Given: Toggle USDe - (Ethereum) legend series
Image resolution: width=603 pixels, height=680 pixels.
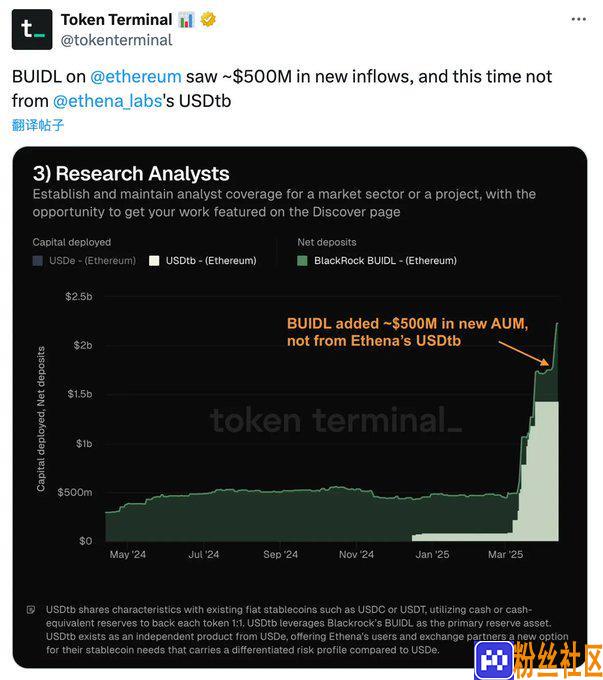Looking at the screenshot, I should pyautogui.click(x=85, y=261).
